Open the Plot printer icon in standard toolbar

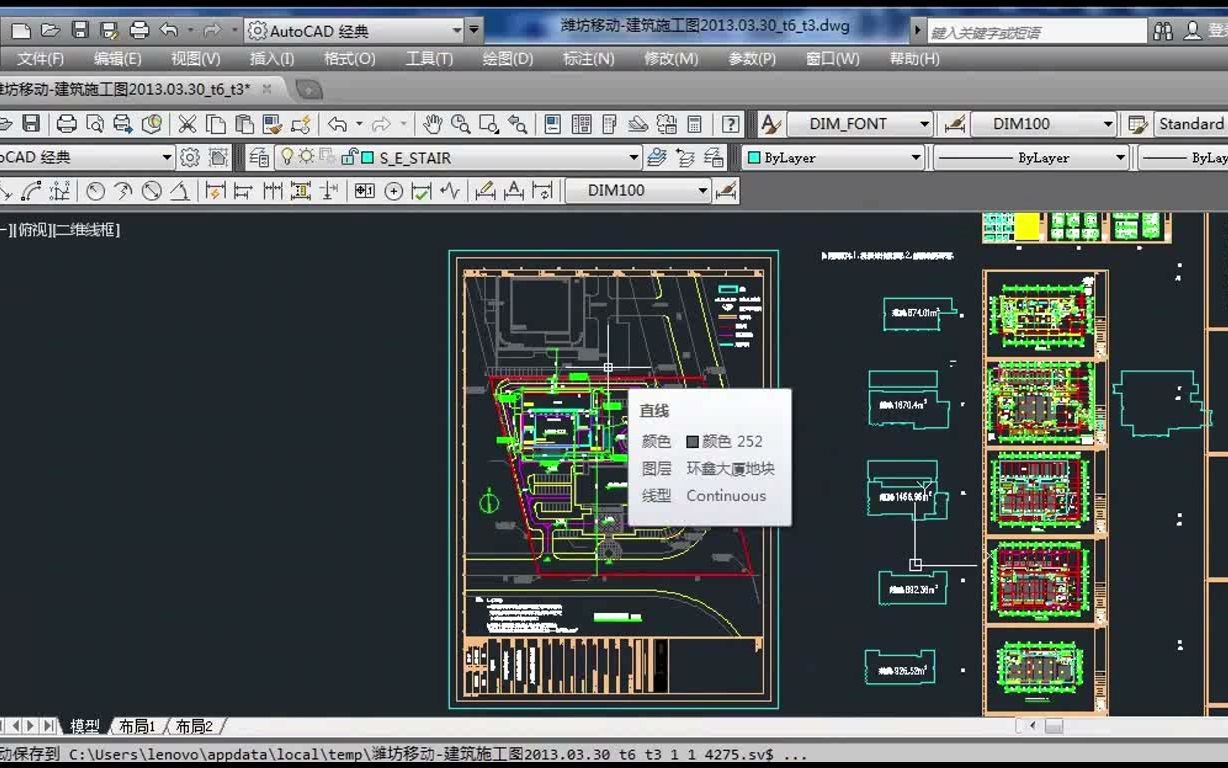66,124
